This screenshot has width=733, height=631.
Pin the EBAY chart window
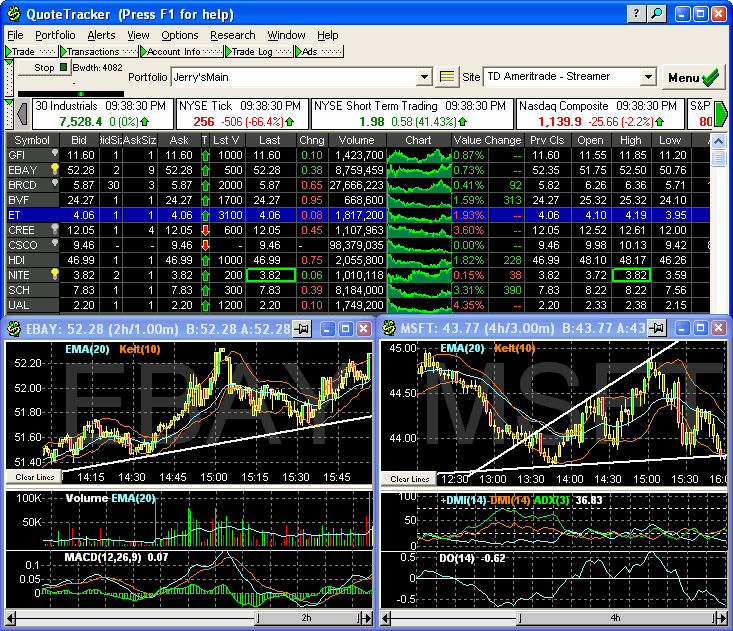coord(300,329)
